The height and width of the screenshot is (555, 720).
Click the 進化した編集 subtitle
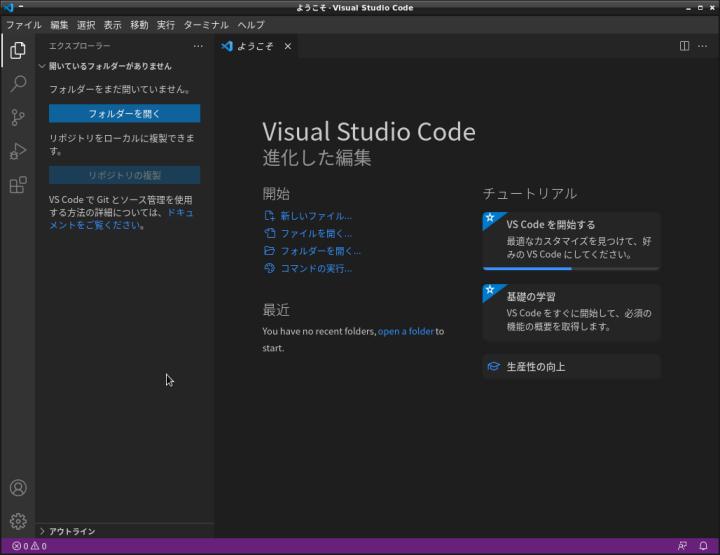(x=316, y=157)
